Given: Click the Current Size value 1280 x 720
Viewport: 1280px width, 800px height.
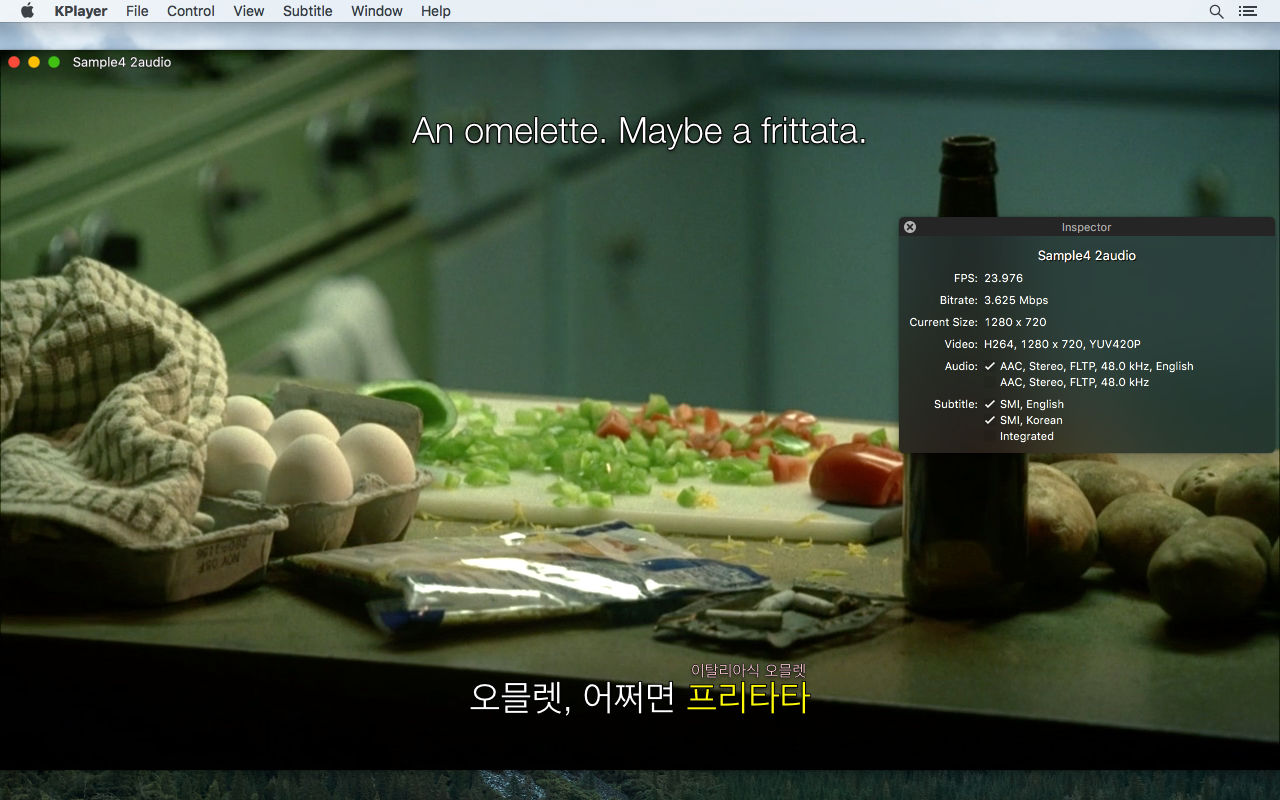Looking at the screenshot, I should 1015,322.
